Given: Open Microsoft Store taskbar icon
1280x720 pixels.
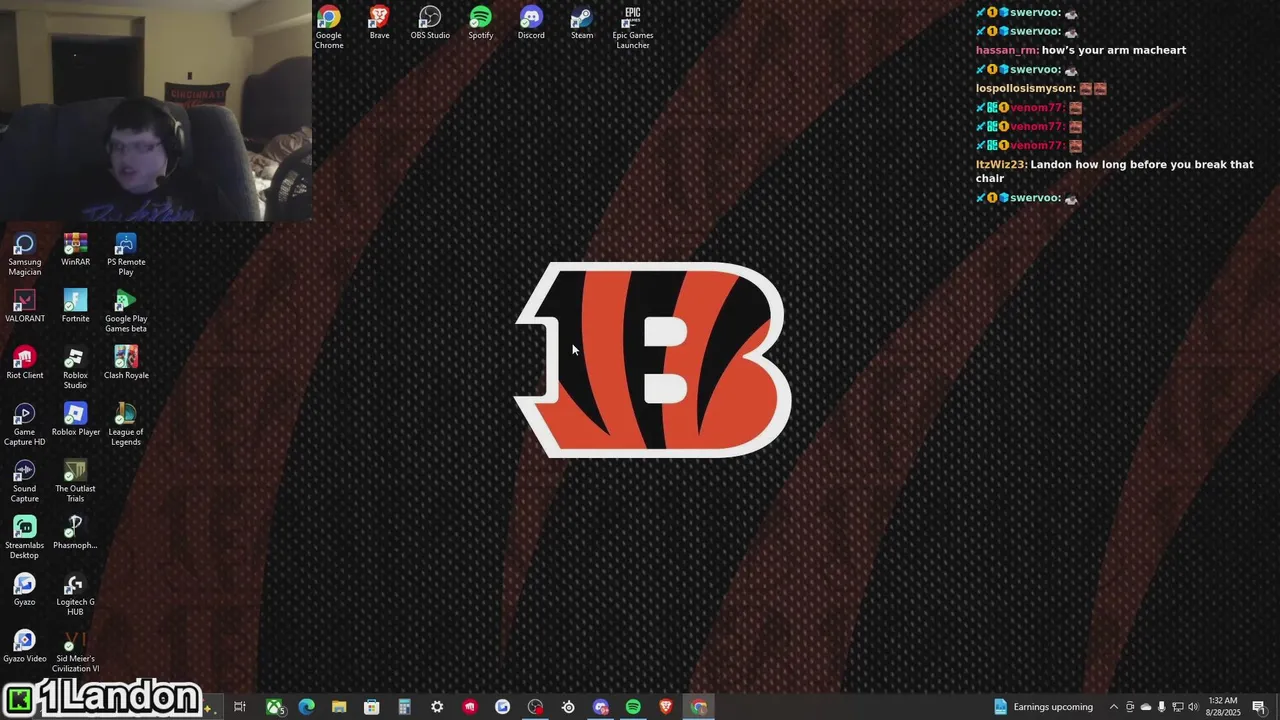Looking at the screenshot, I should [x=371, y=707].
